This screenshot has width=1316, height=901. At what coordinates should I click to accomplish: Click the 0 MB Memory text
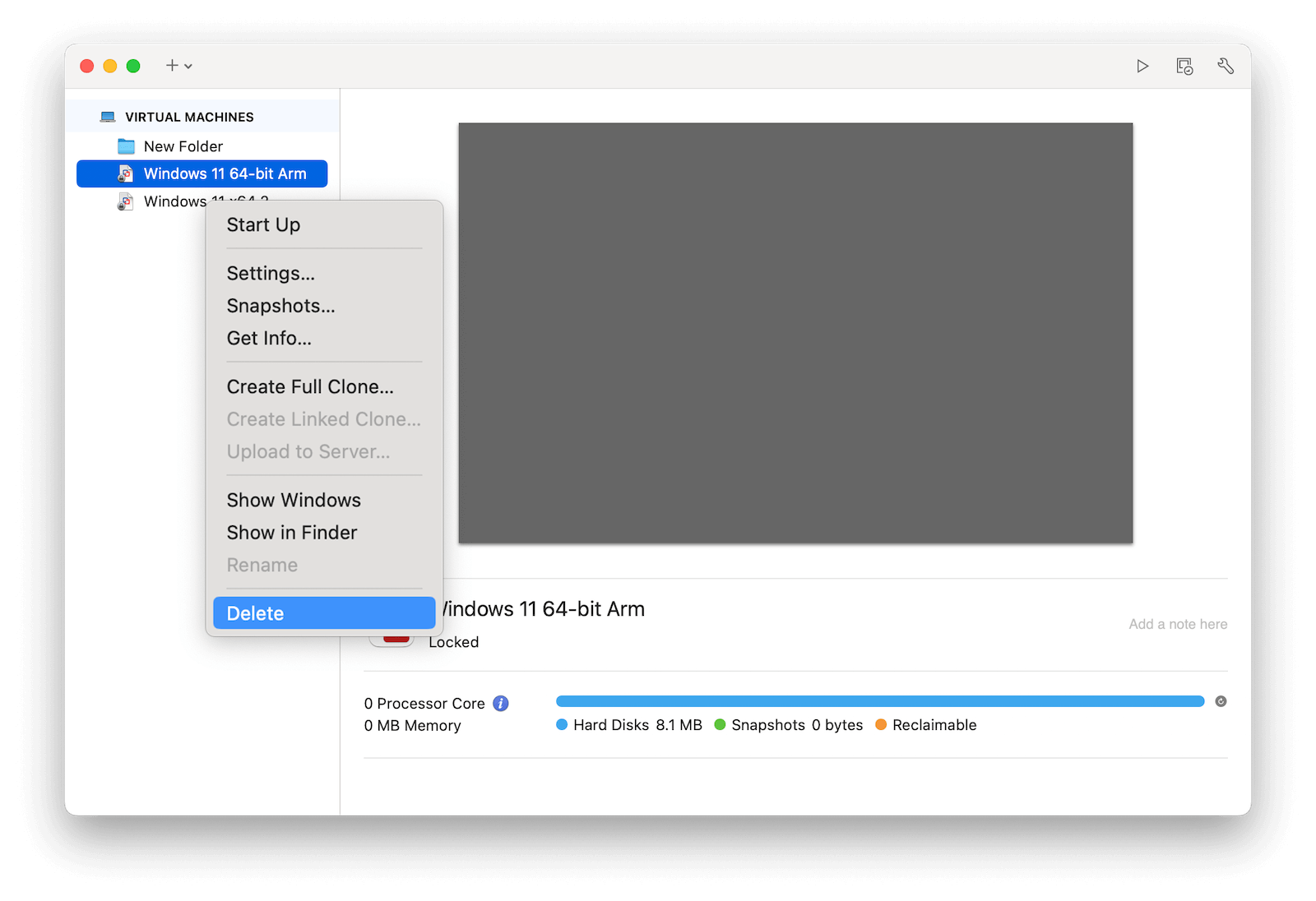(x=413, y=726)
